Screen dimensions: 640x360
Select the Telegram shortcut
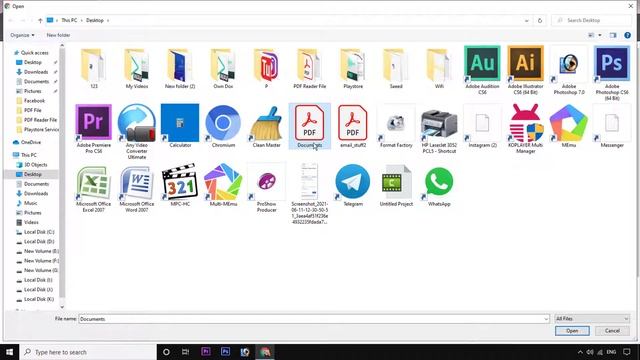tap(353, 184)
